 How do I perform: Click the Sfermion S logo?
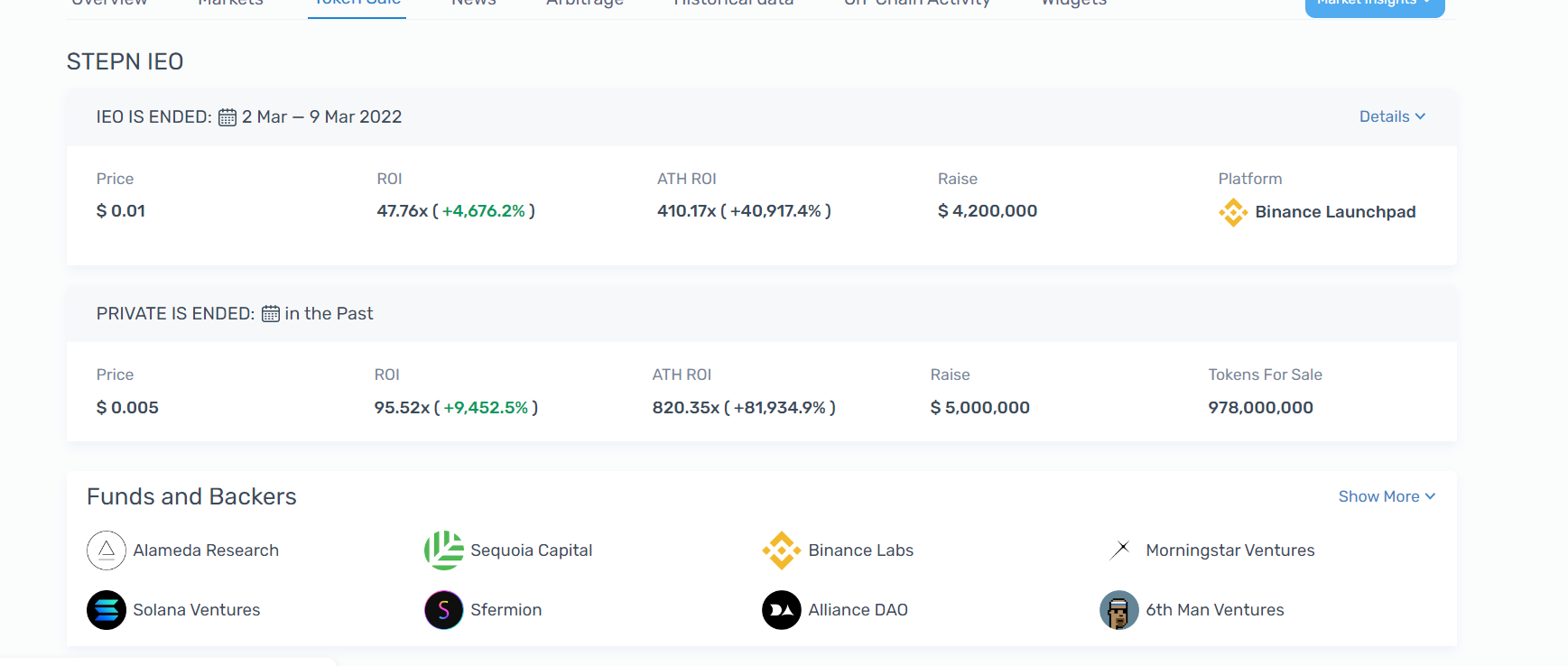(x=444, y=610)
